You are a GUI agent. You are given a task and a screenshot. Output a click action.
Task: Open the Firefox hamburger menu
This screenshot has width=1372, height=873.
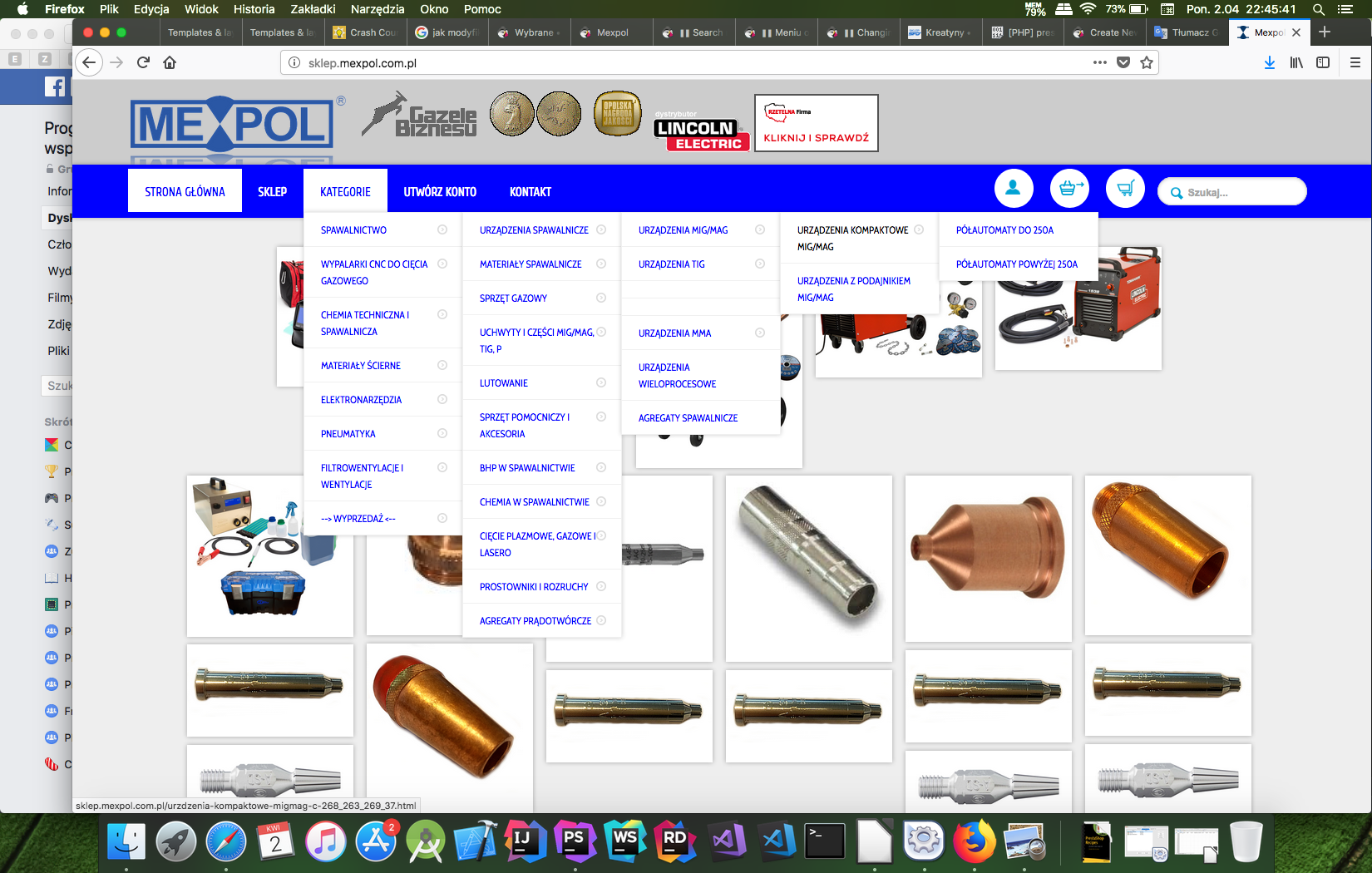click(x=1355, y=62)
